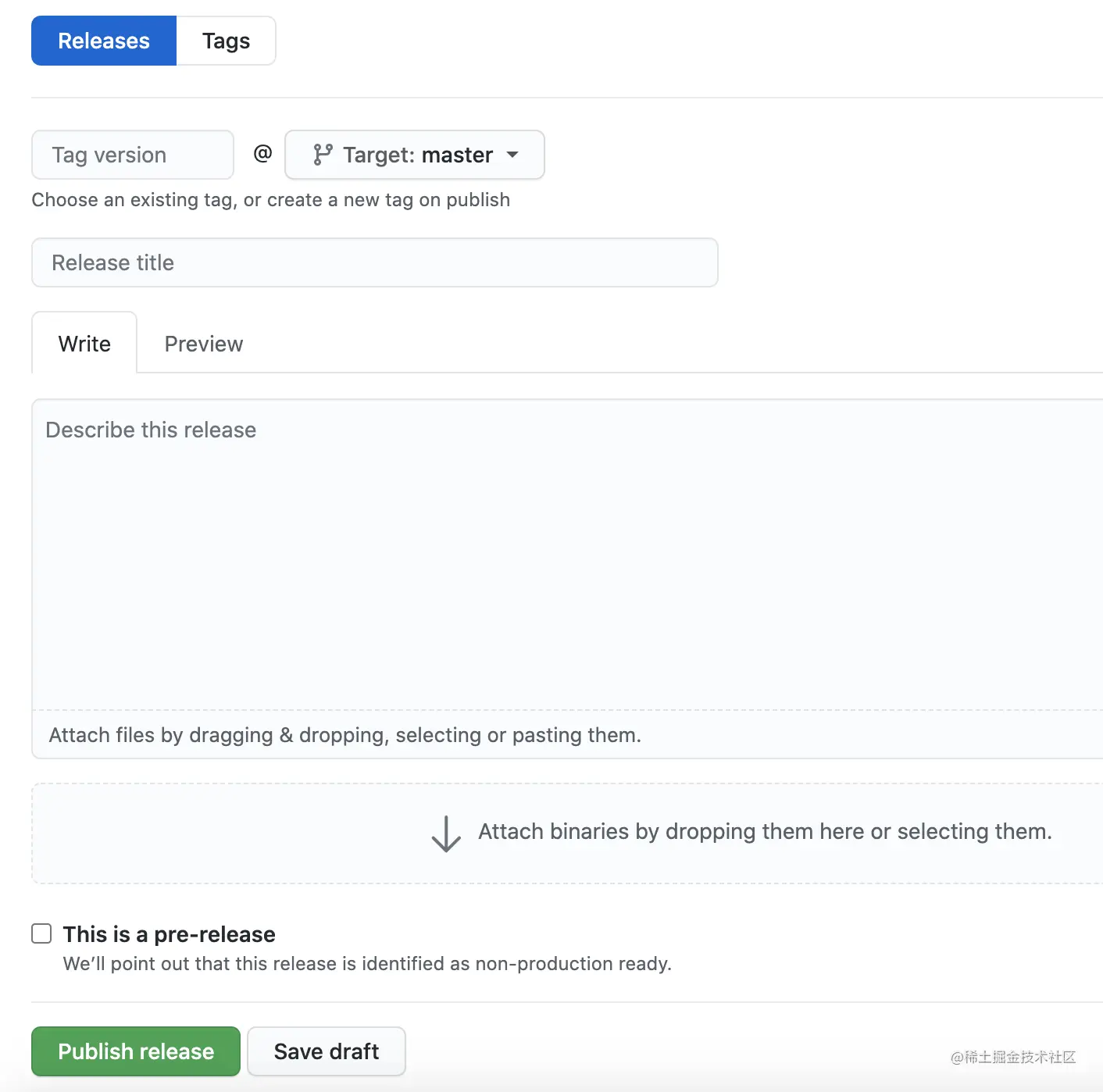
Task: Select the Releases tab
Action: 104,41
